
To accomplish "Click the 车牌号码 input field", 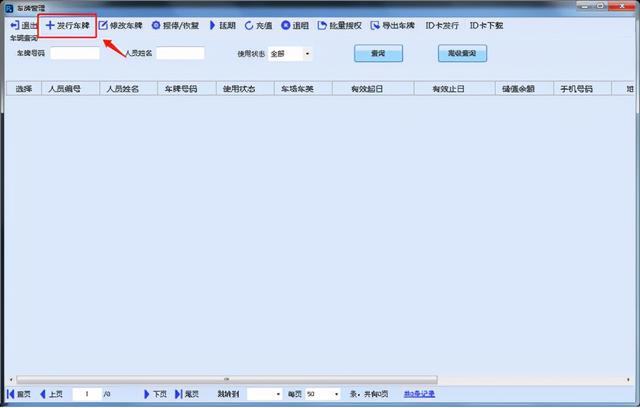I will (75, 53).
